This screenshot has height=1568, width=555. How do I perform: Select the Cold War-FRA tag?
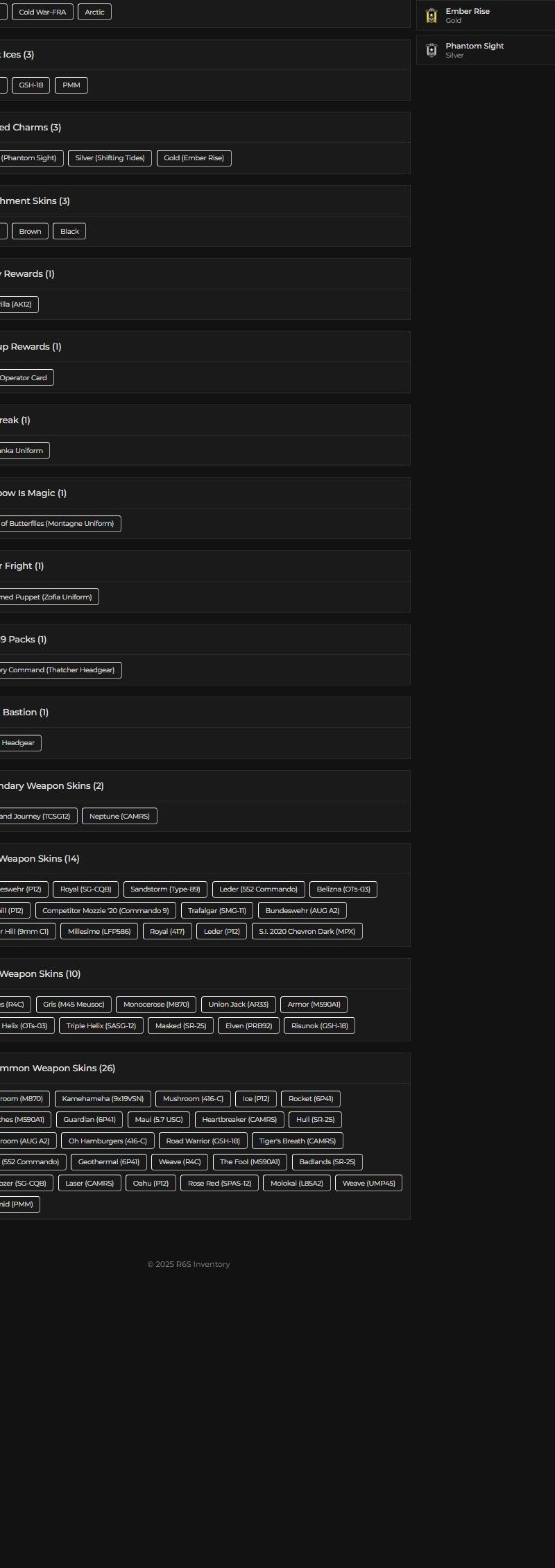tap(42, 12)
